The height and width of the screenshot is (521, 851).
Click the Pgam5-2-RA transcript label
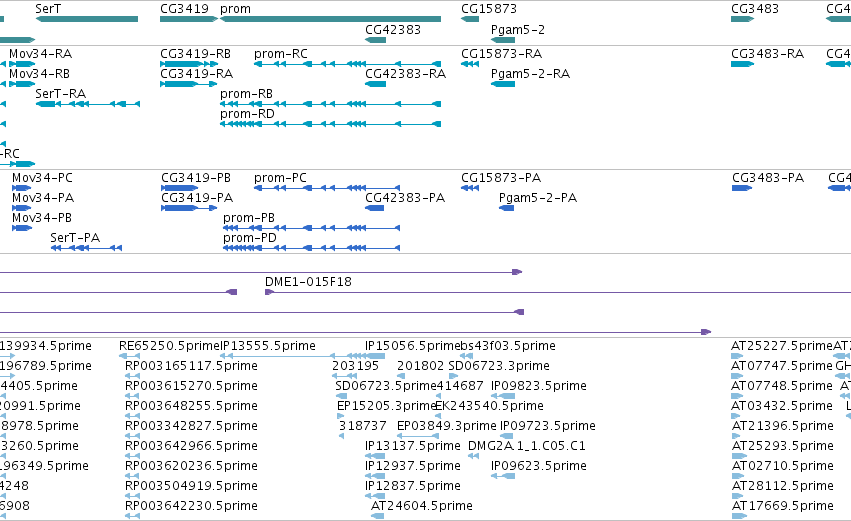click(x=530, y=74)
